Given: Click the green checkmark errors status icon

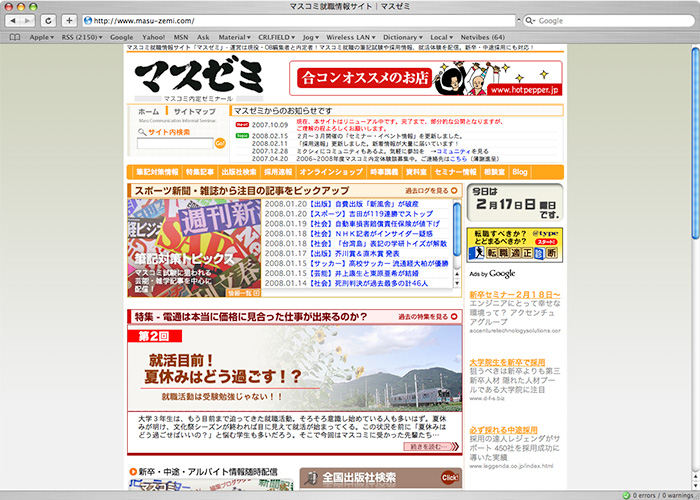Looking at the screenshot, I should click(x=626, y=496).
